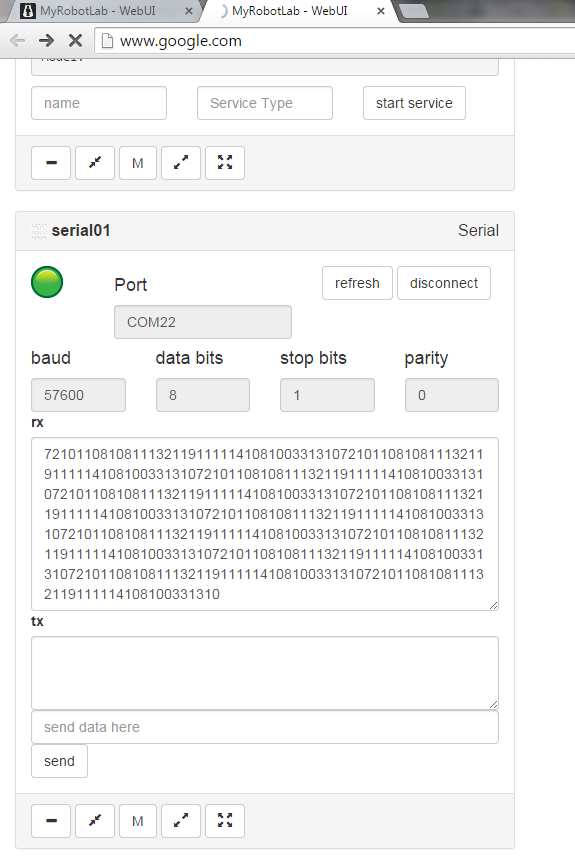Click the minus icon in the upper panel footer

tap(51, 163)
